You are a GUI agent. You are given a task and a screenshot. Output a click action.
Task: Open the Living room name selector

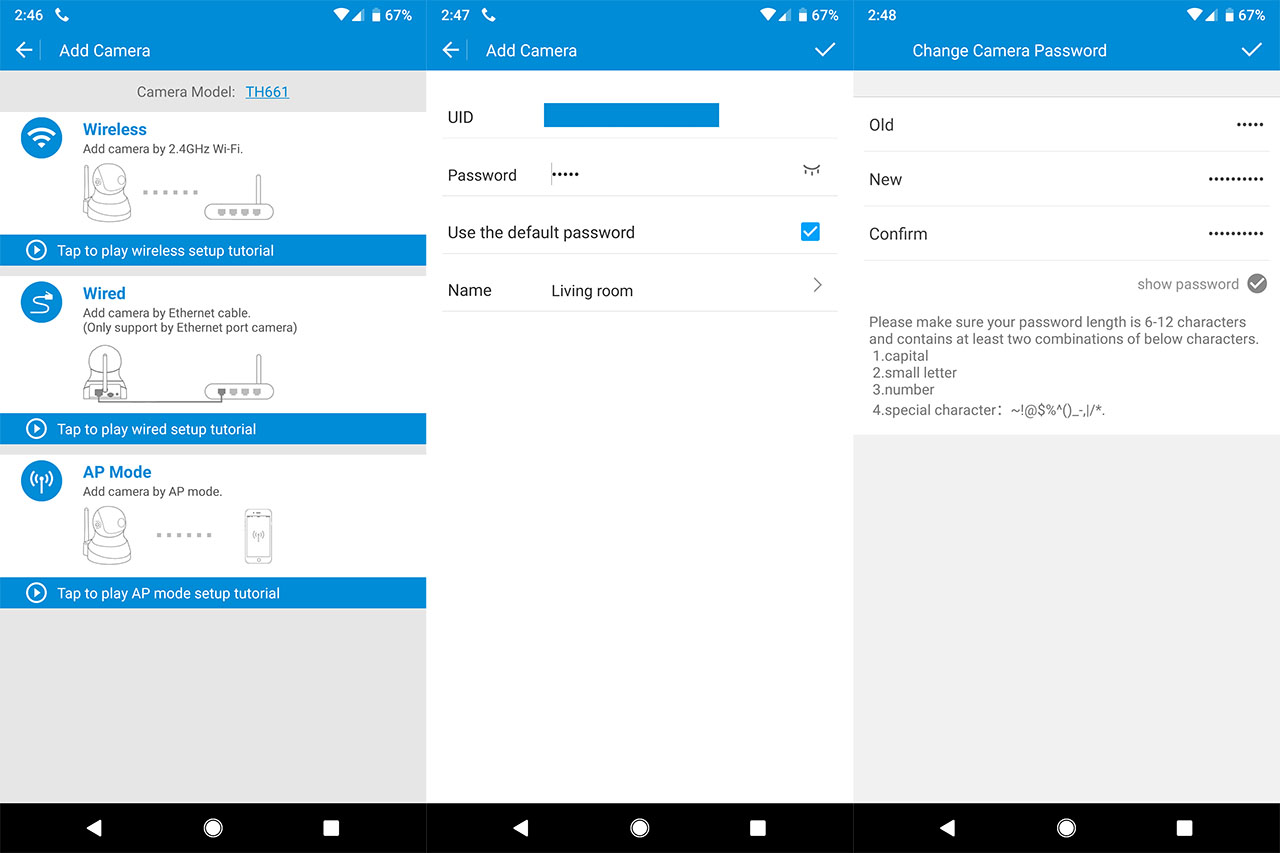(x=592, y=291)
